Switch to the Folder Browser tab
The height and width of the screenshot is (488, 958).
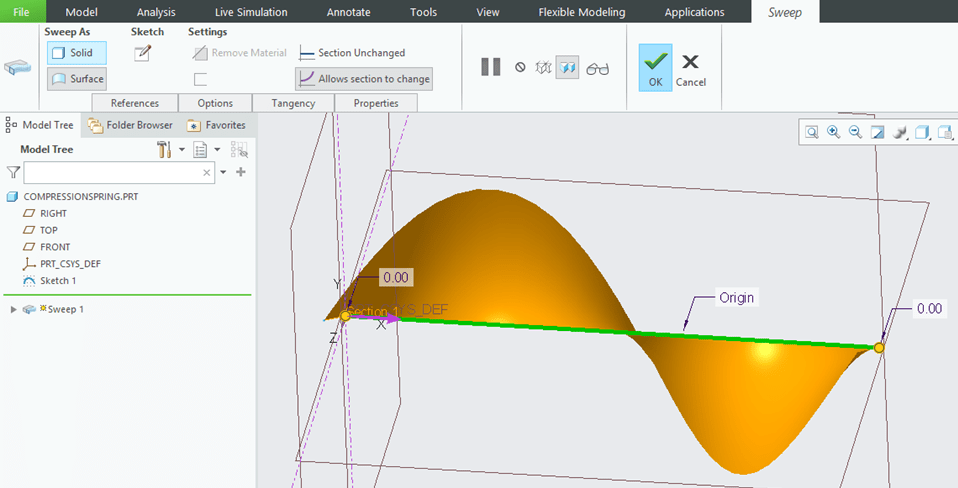[130, 125]
